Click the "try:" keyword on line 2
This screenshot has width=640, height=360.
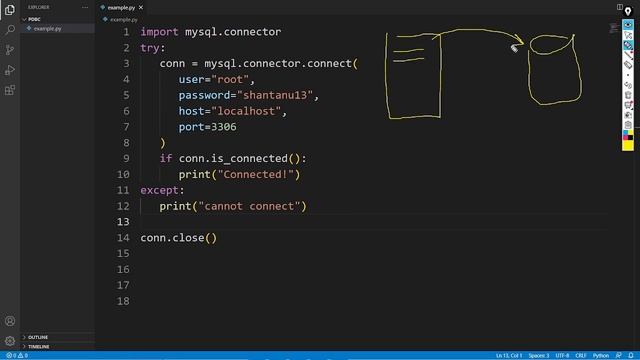tap(153, 48)
